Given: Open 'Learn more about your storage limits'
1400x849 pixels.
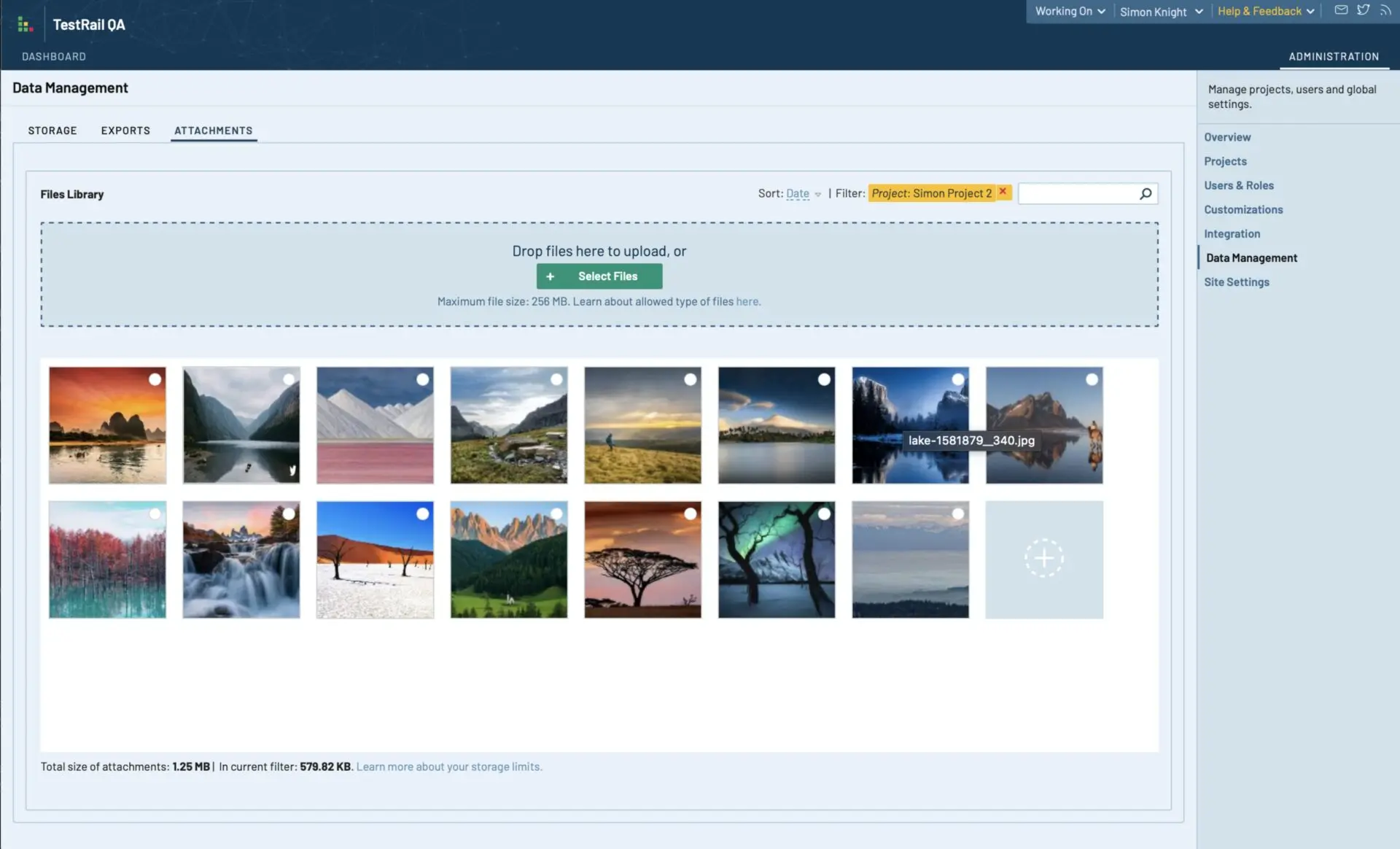Looking at the screenshot, I should point(448,767).
